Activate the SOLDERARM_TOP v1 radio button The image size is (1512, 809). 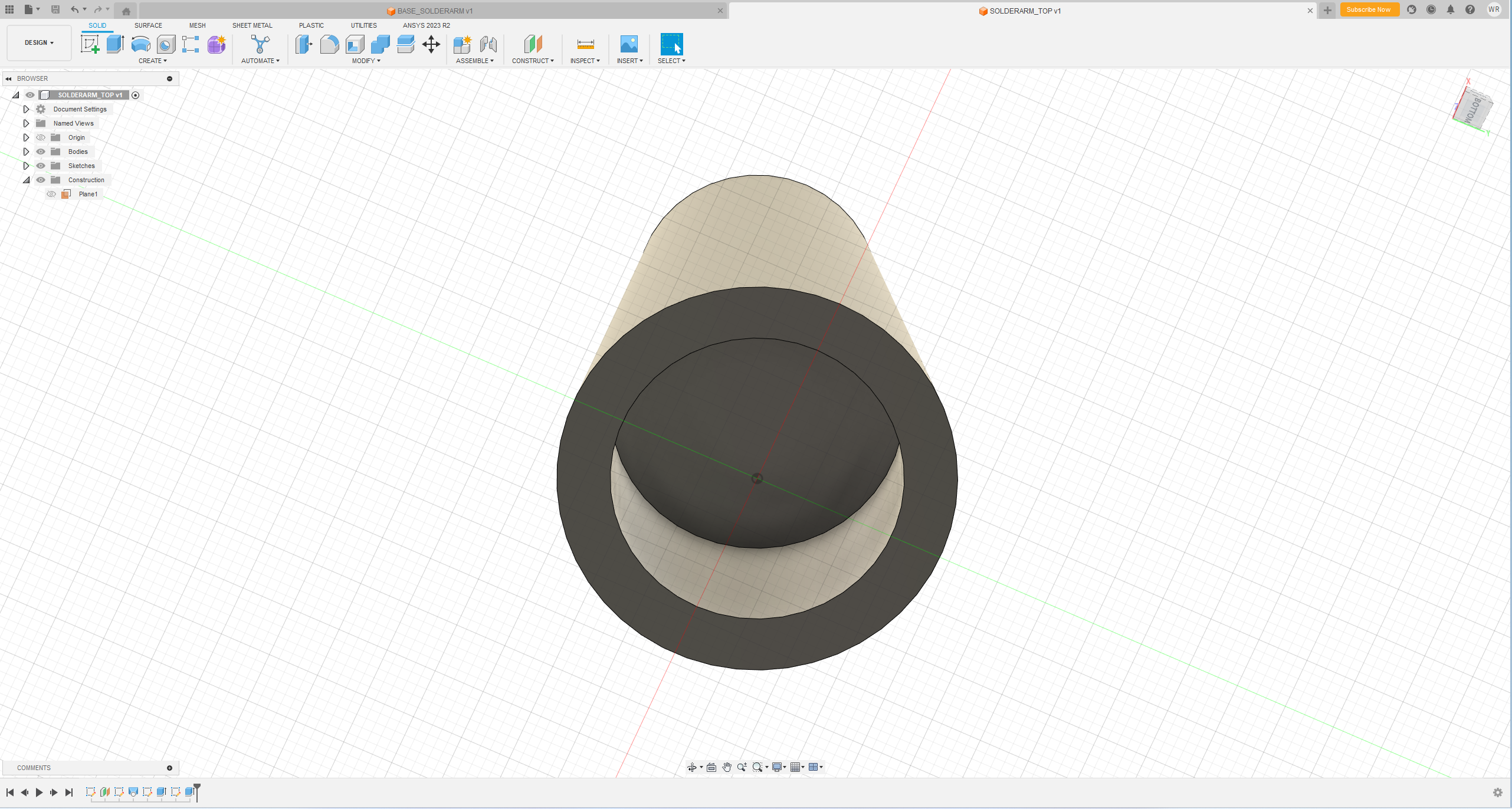135,95
